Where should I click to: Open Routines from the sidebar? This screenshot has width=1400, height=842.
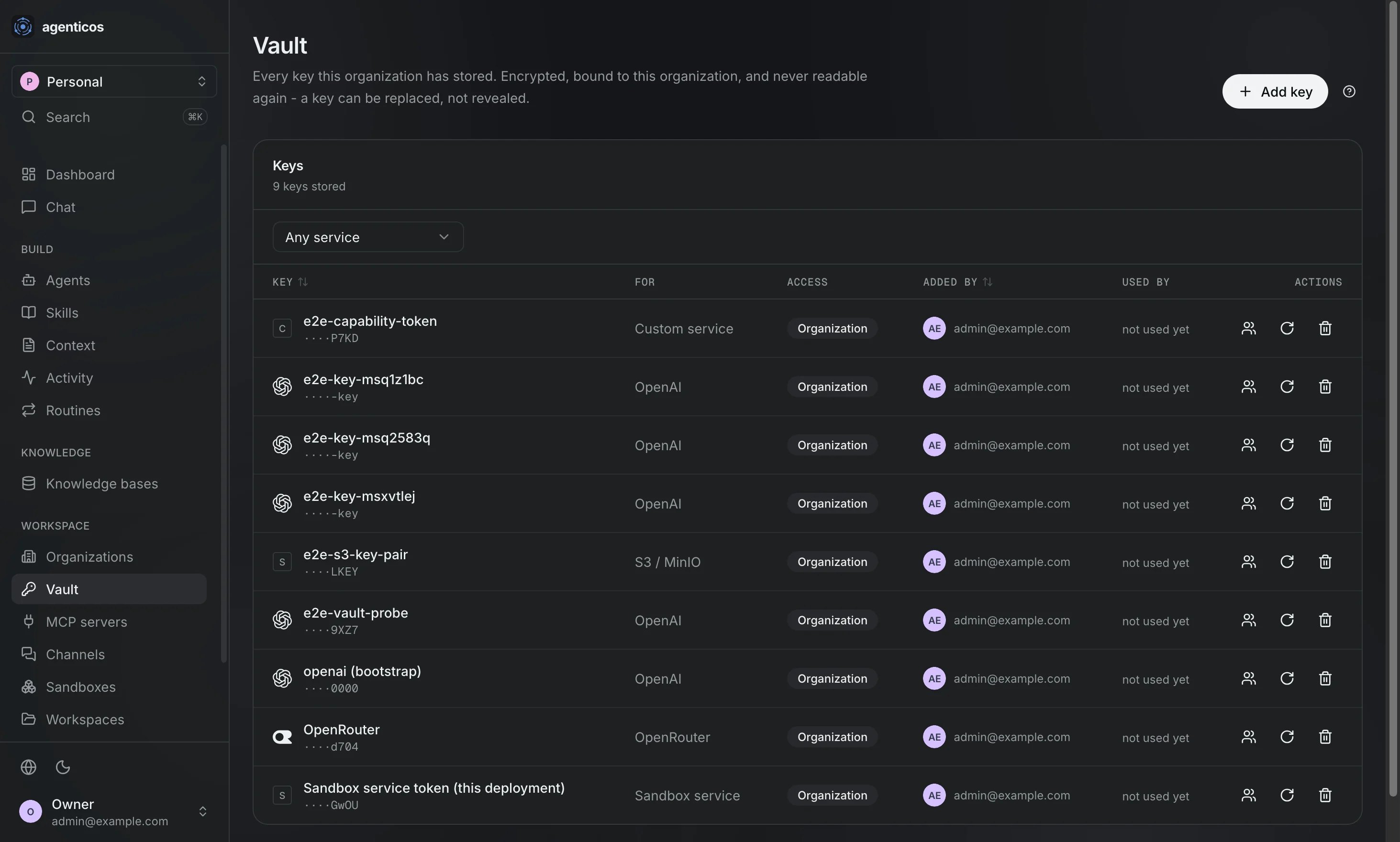pos(109,410)
